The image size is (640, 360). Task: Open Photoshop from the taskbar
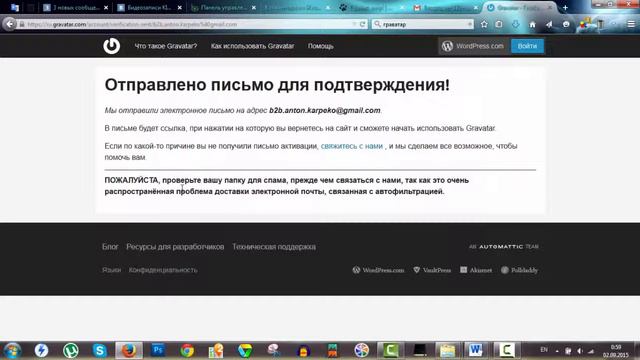(158, 350)
